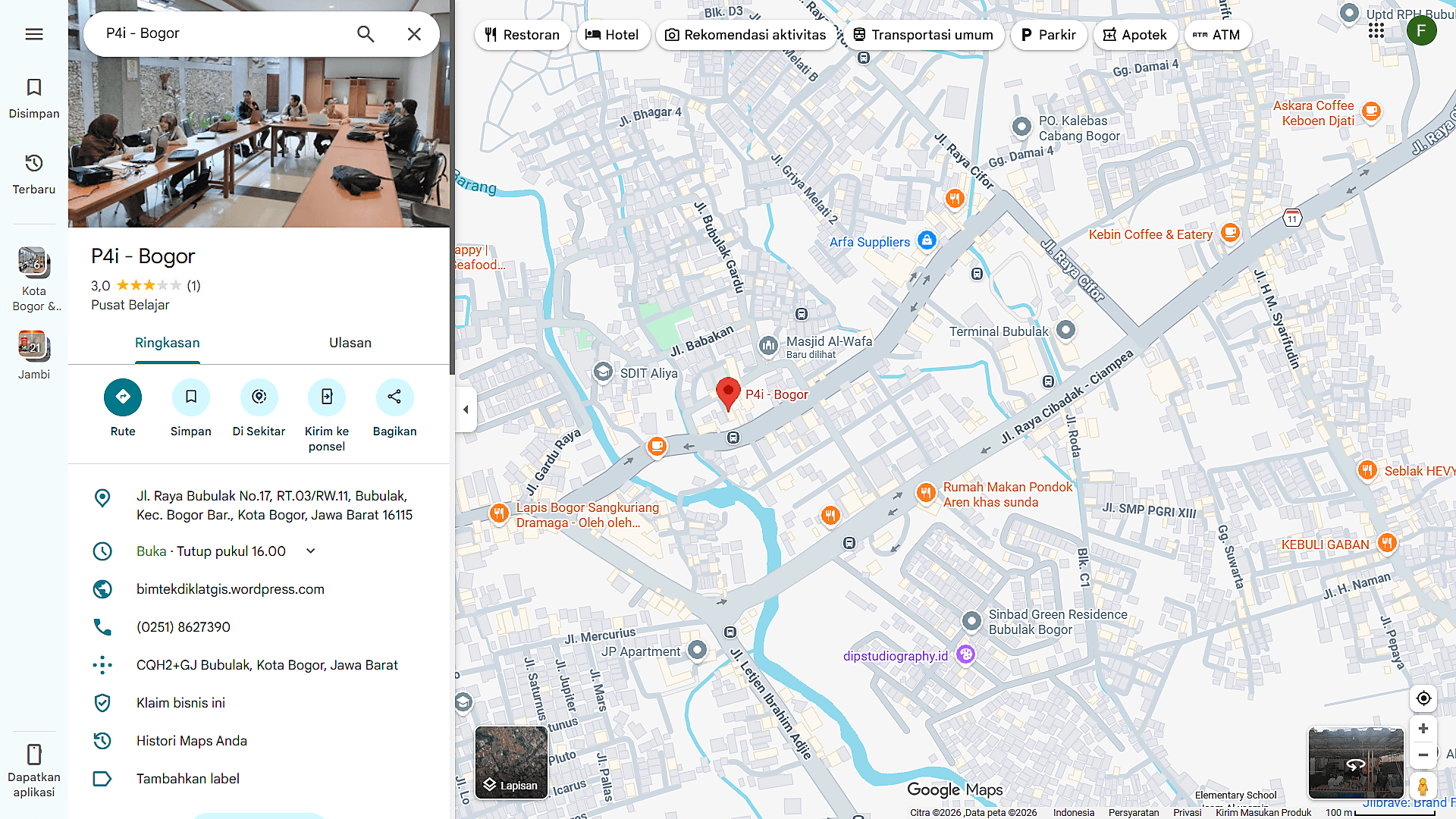Viewport: 1456px width, 819px height.
Task: Open Persyaratan terms link
Action: [1134, 812]
